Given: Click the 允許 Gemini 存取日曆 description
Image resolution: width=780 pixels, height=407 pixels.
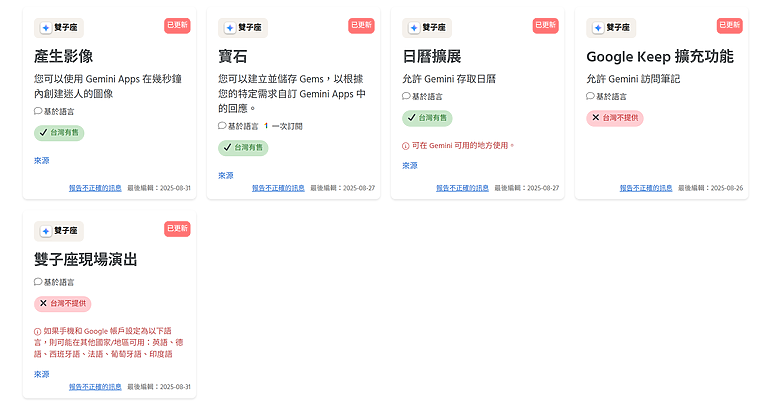Looking at the screenshot, I should click(x=449, y=79).
